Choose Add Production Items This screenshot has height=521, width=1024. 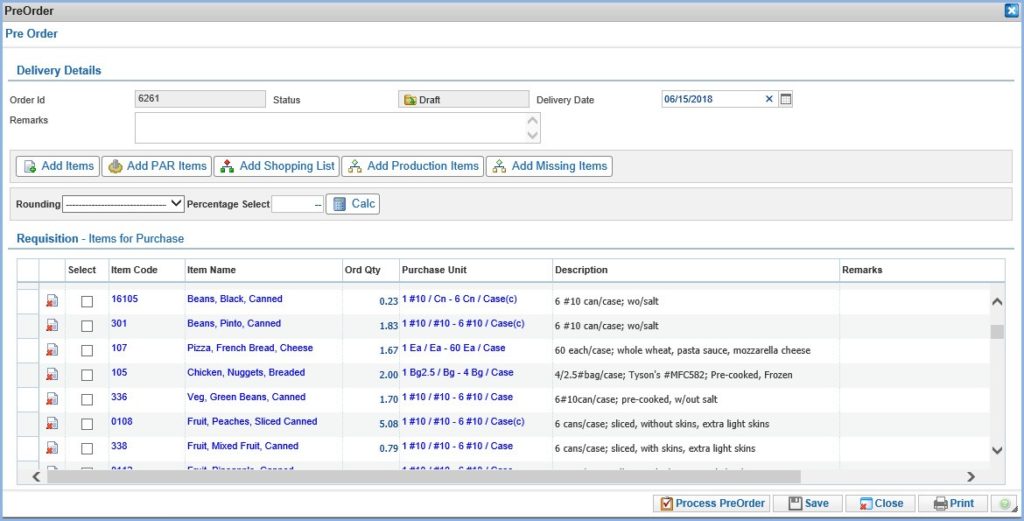click(413, 166)
